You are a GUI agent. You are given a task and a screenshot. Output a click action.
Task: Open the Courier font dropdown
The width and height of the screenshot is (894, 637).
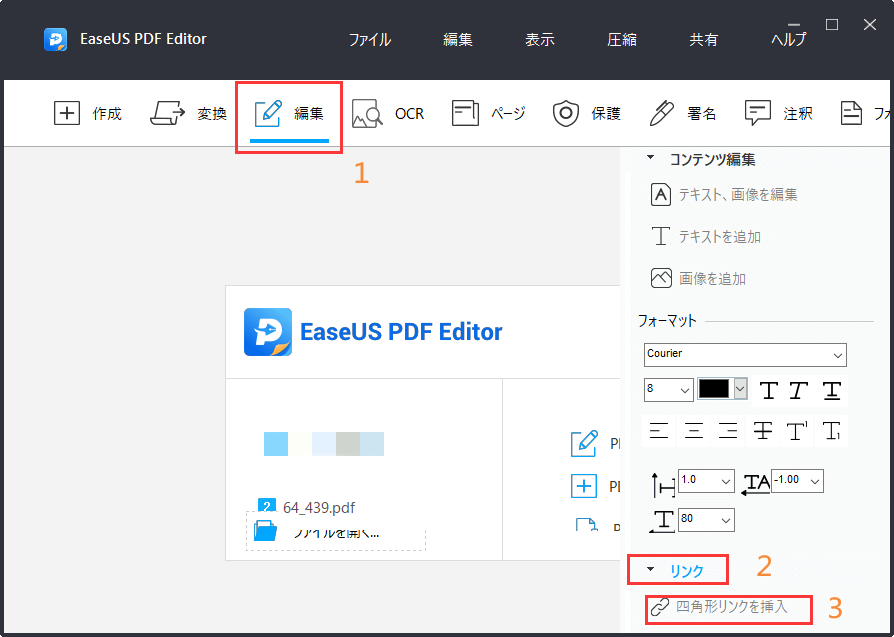click(x=745, y=354)
